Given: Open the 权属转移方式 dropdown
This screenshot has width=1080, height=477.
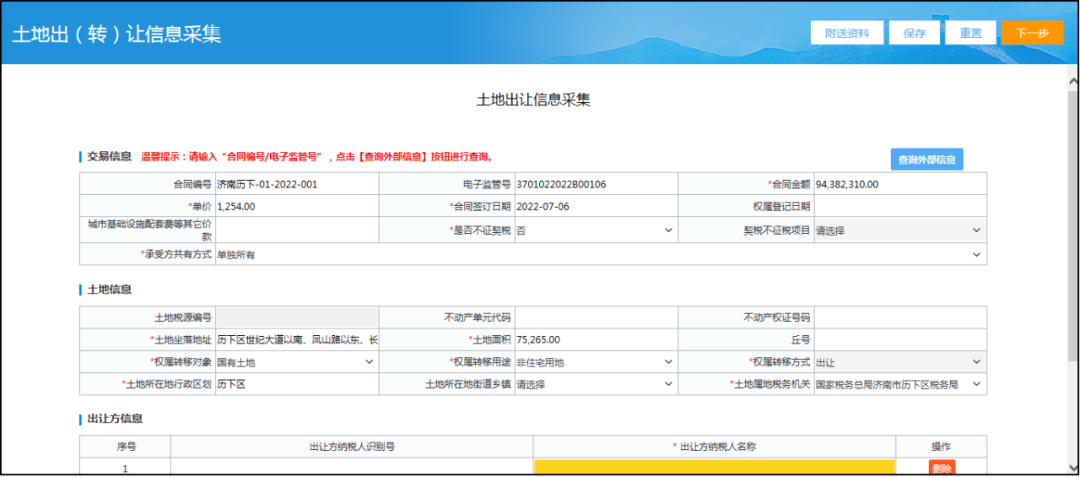Looking at the screenshot, I should 900,361.
